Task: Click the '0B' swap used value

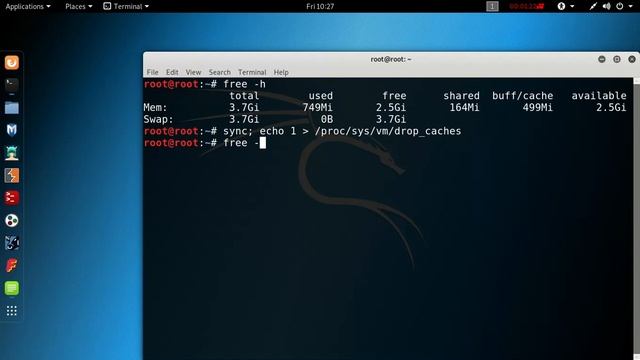Action: (x=327, y=120)
